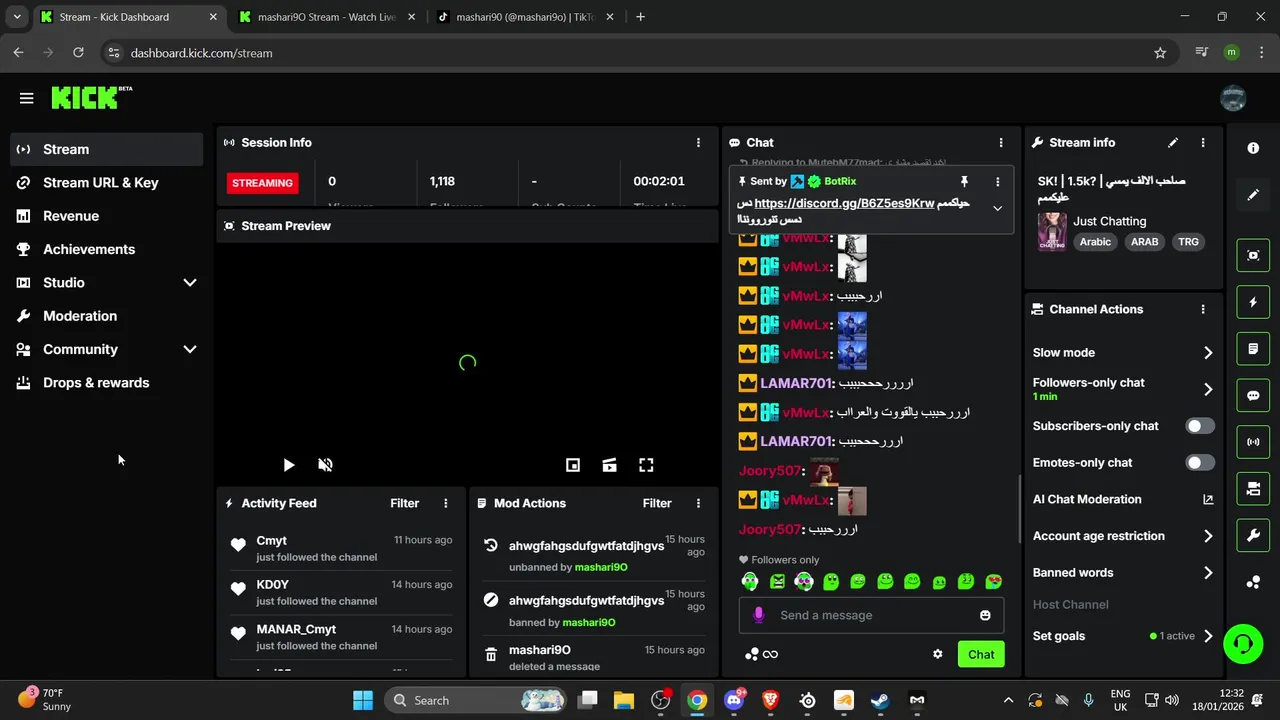Toggle camera-list widget icon in right rail

click(x=1253, y=489)
